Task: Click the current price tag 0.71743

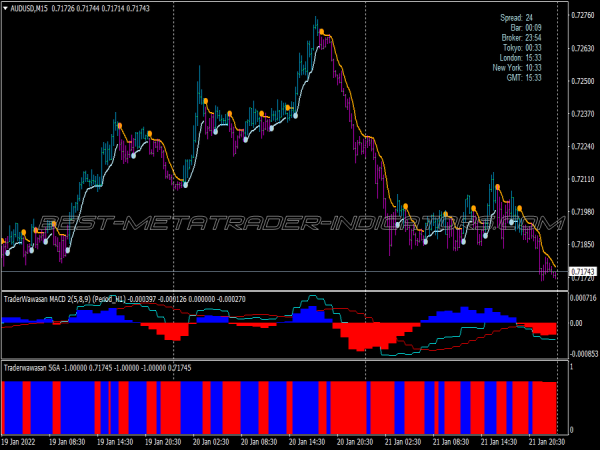Action: tap(583, 271)
